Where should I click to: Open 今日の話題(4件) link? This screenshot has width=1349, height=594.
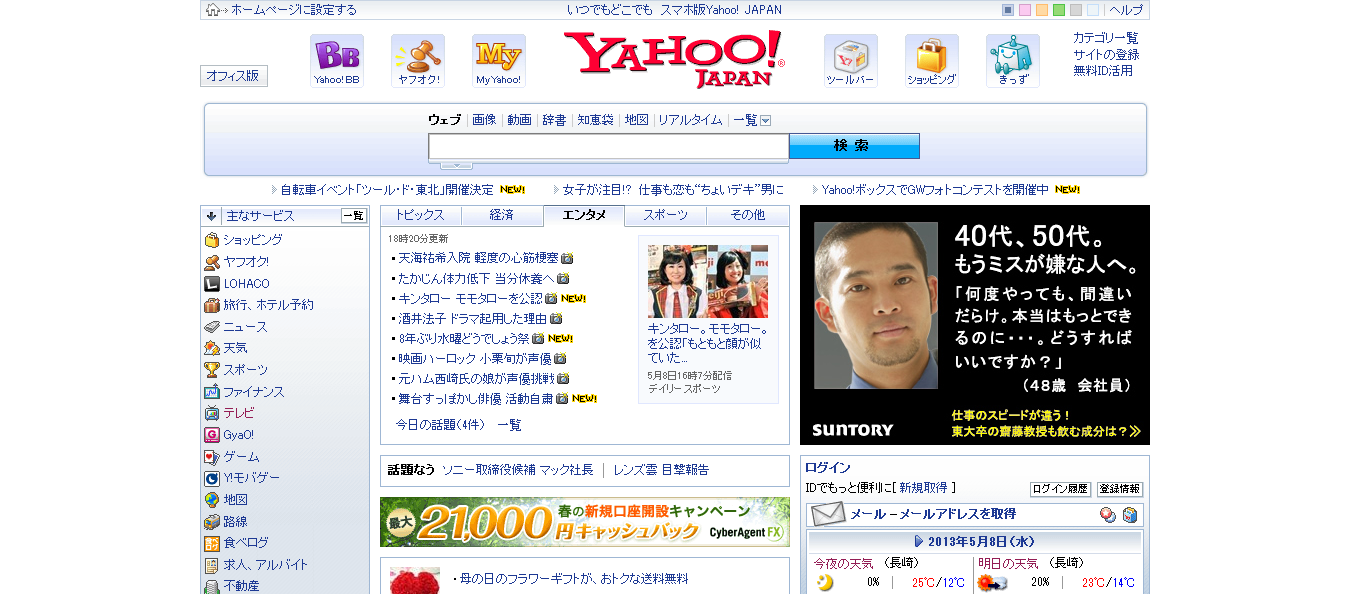pos(440,425)
